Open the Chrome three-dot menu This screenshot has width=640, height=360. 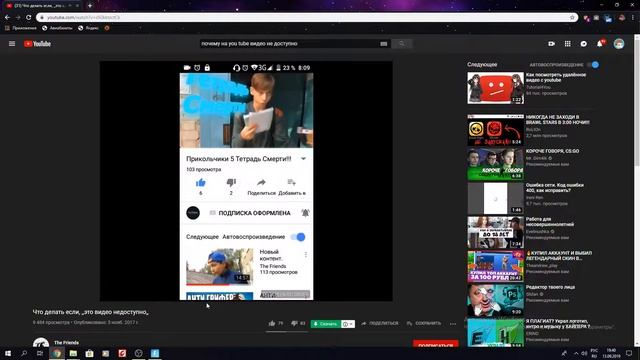pos(633,18)
